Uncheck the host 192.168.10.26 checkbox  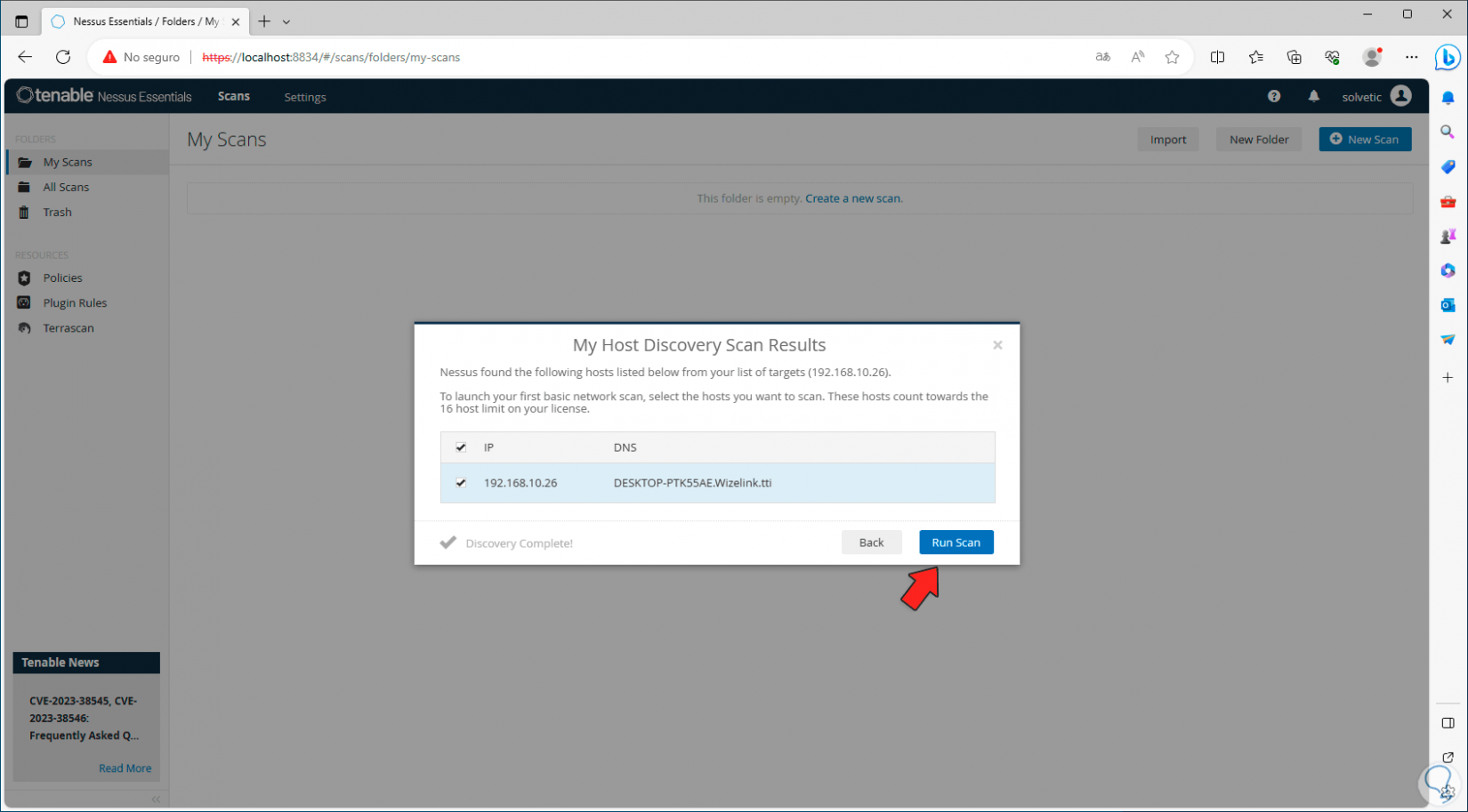point(461,483)
